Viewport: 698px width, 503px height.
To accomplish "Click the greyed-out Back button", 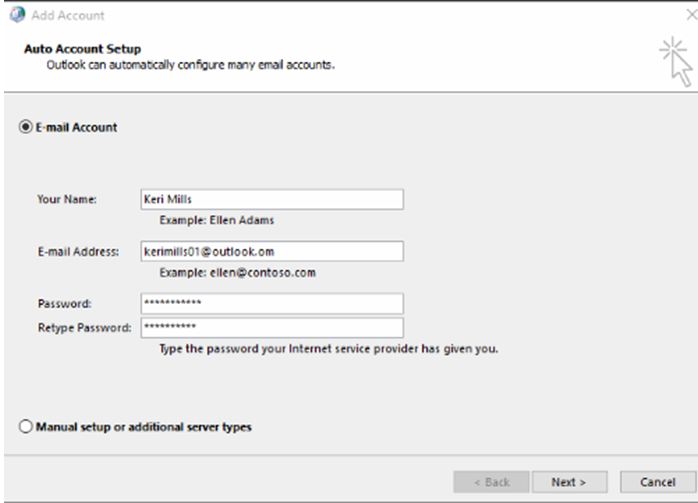I will pos(491,482).
